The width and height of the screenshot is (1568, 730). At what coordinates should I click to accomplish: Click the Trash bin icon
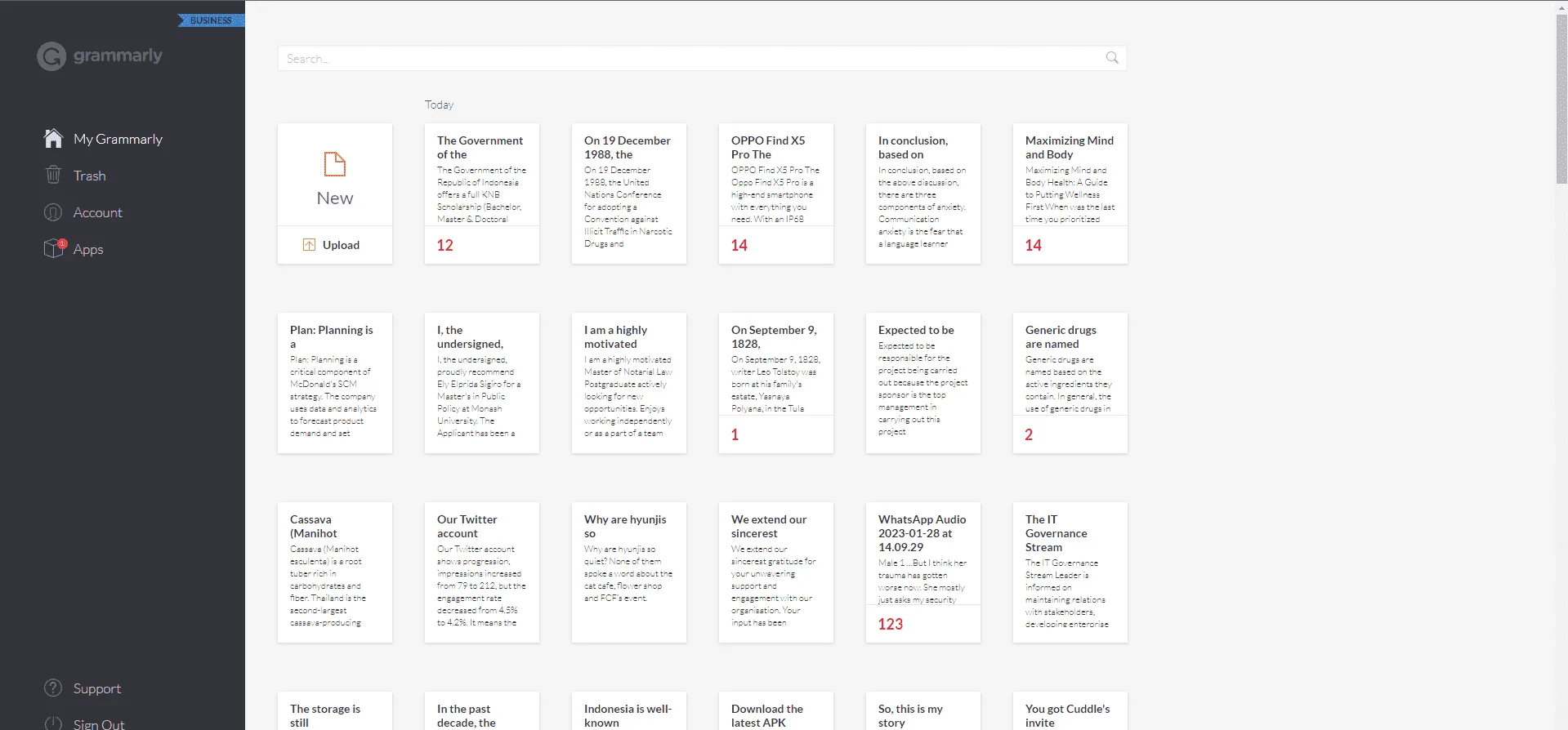53,175
